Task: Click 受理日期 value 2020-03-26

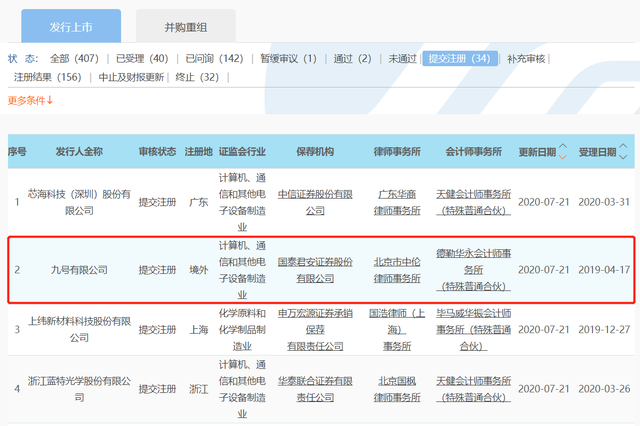Action: click(604, 389)
